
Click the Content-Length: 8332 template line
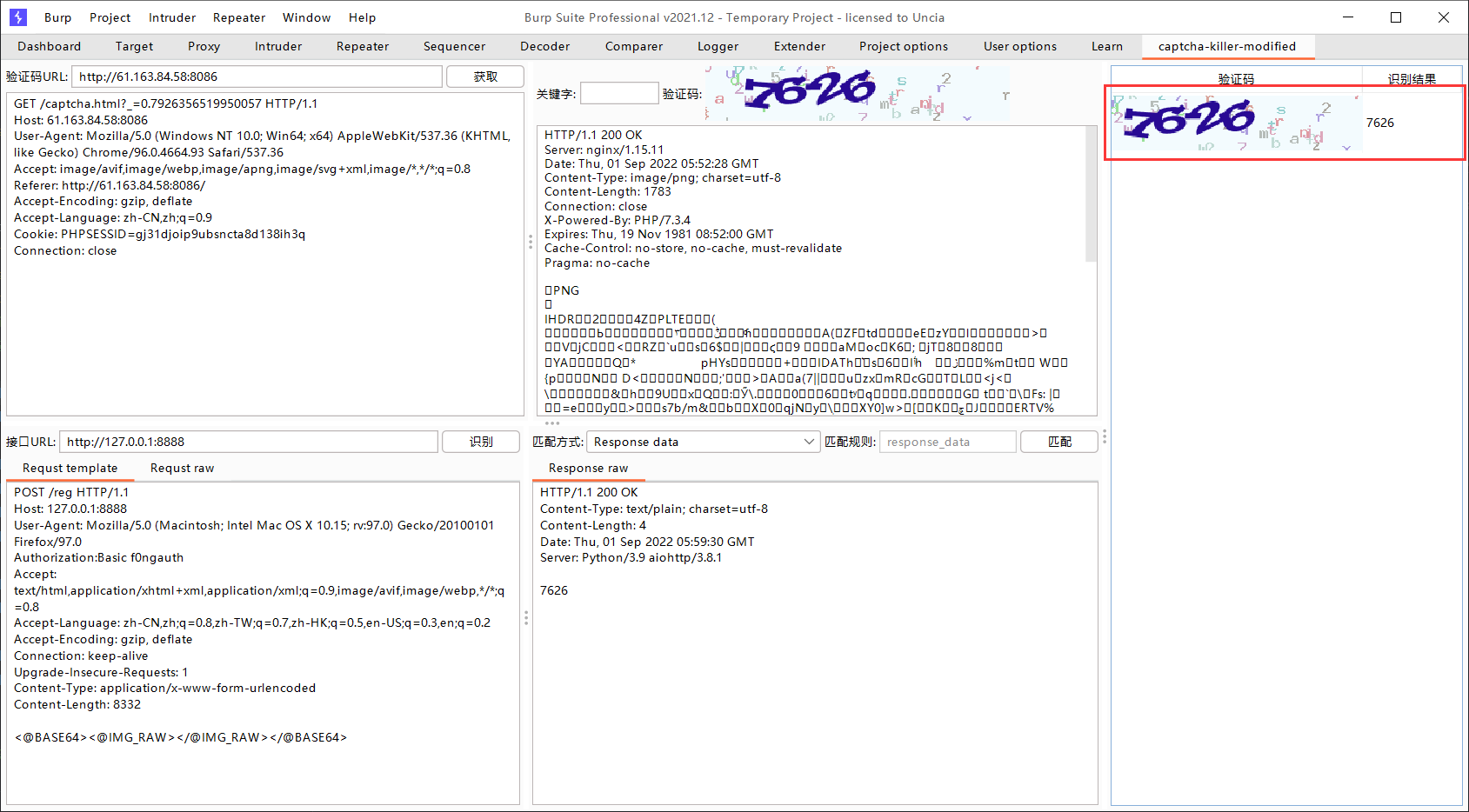[77, 704]
